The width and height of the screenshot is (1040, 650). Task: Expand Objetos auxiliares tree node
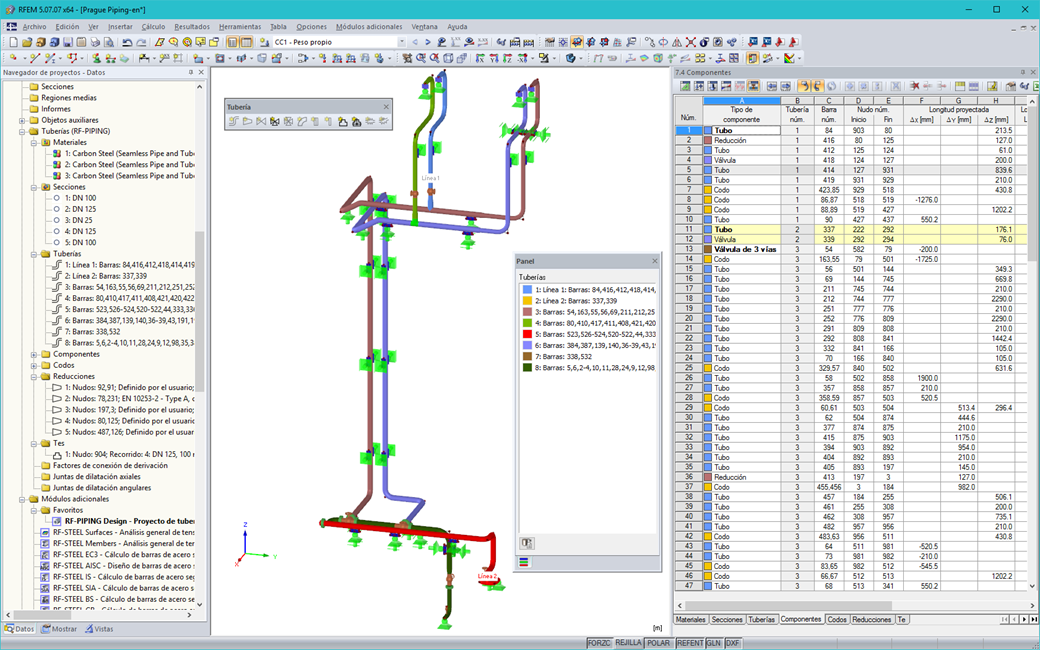point(22,120)
